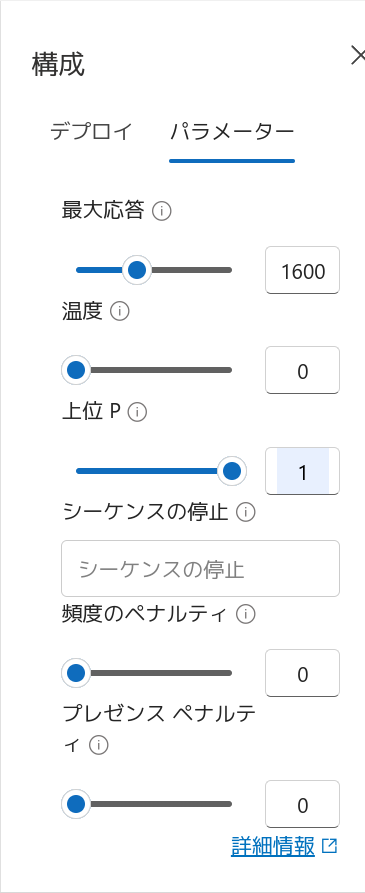
Task: Select the パラメーター tab
Action: [x=232, y=132]
